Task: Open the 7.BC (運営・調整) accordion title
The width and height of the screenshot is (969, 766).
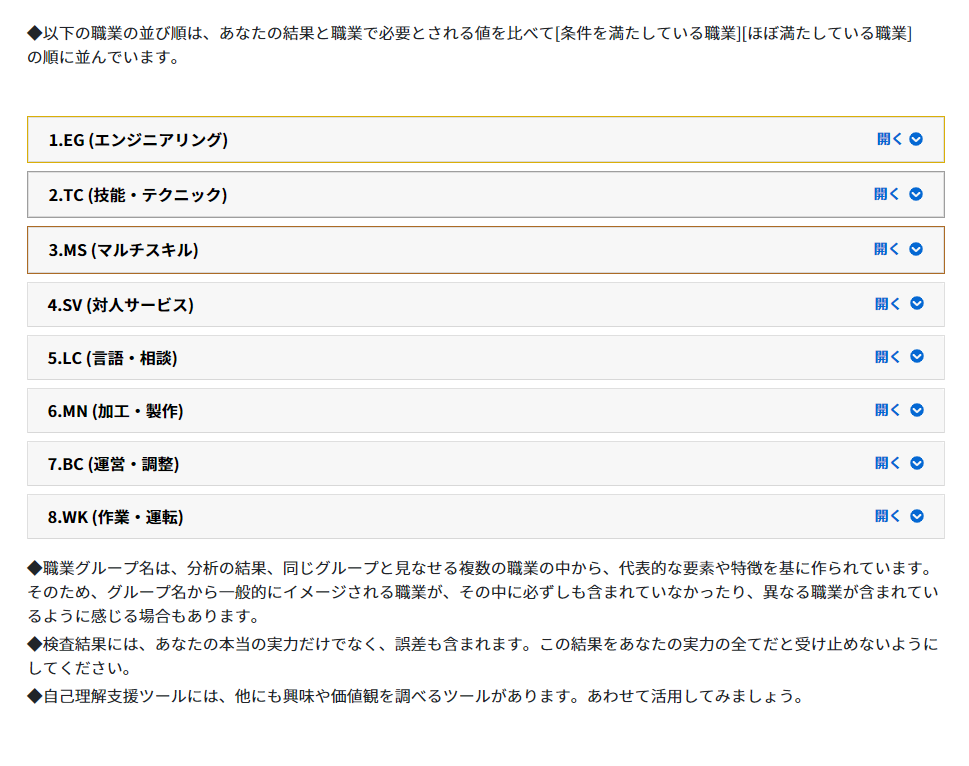Action: click(114, 465)
